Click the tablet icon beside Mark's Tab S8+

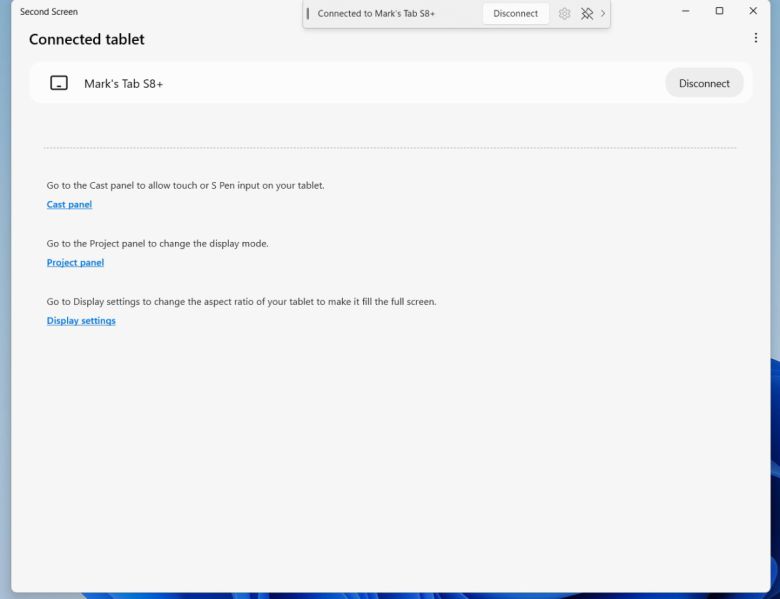coord(59,83)
